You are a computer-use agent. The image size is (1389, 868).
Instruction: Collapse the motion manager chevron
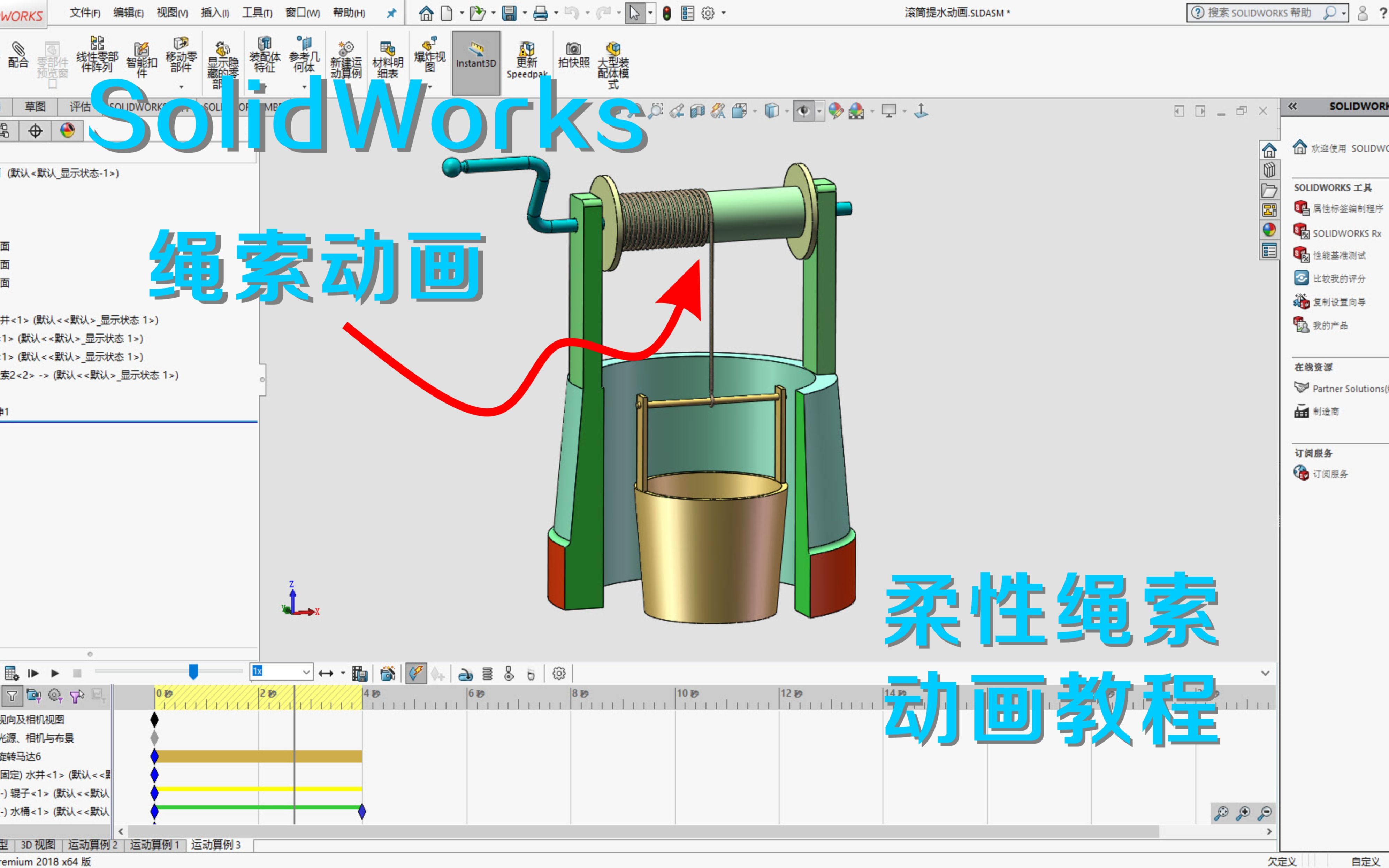click(x=1265, y=673)
